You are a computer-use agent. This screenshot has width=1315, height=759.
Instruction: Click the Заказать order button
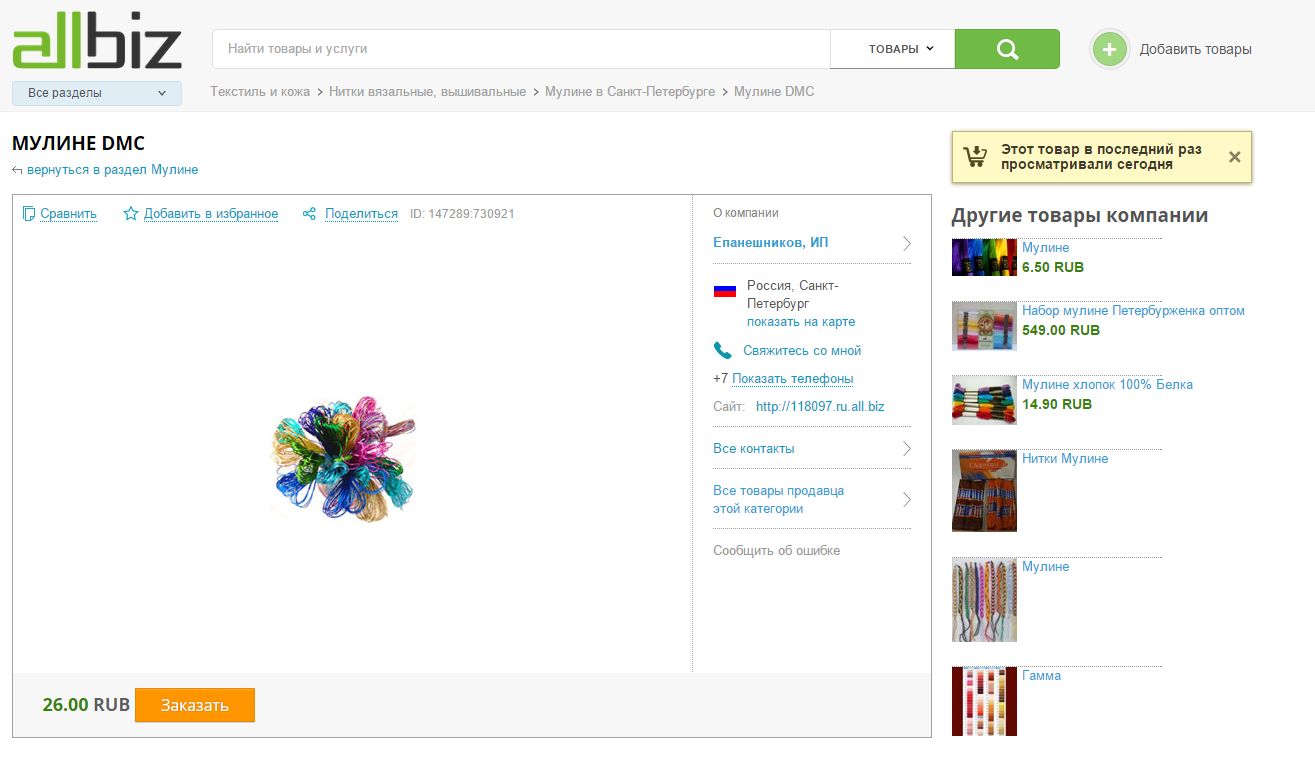point(195,705)
